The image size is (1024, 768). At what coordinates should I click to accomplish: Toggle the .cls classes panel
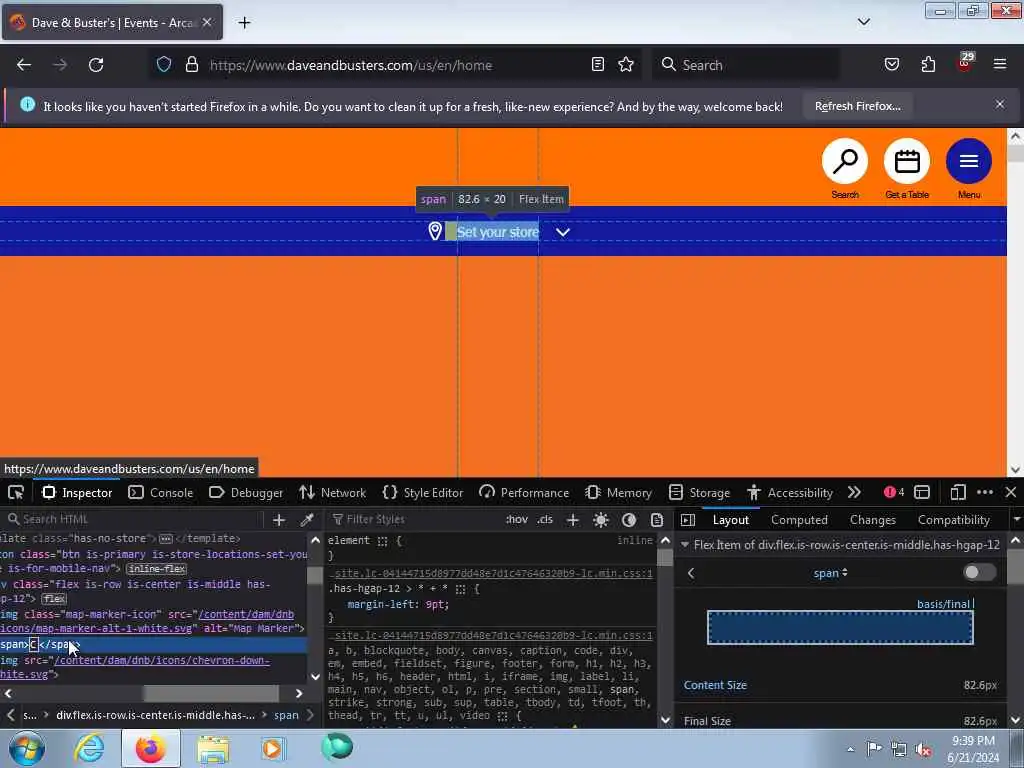point(545,520)
